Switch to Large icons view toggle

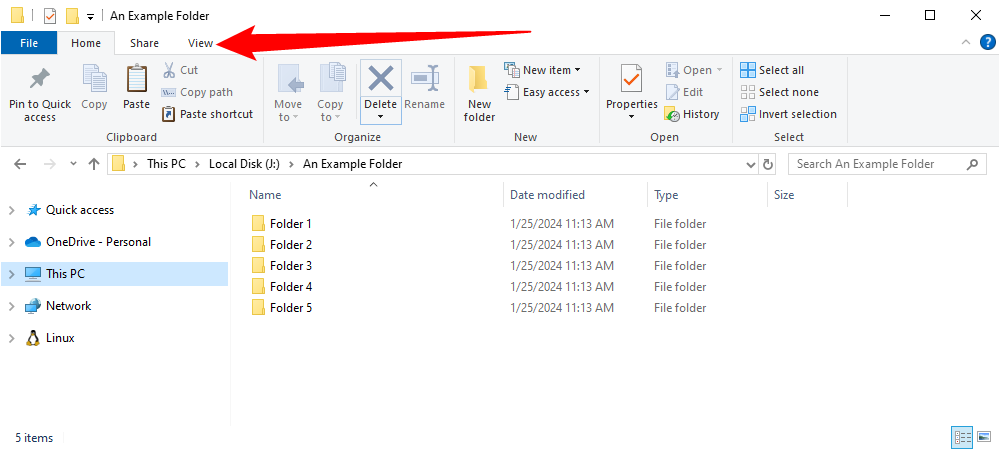[x=984, y=437]
